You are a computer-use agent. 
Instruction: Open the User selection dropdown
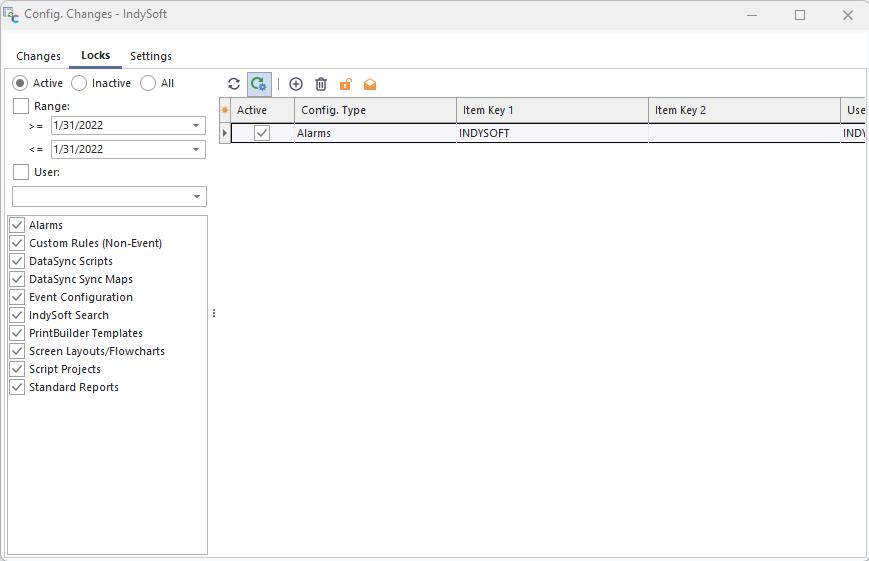[197, 196]
